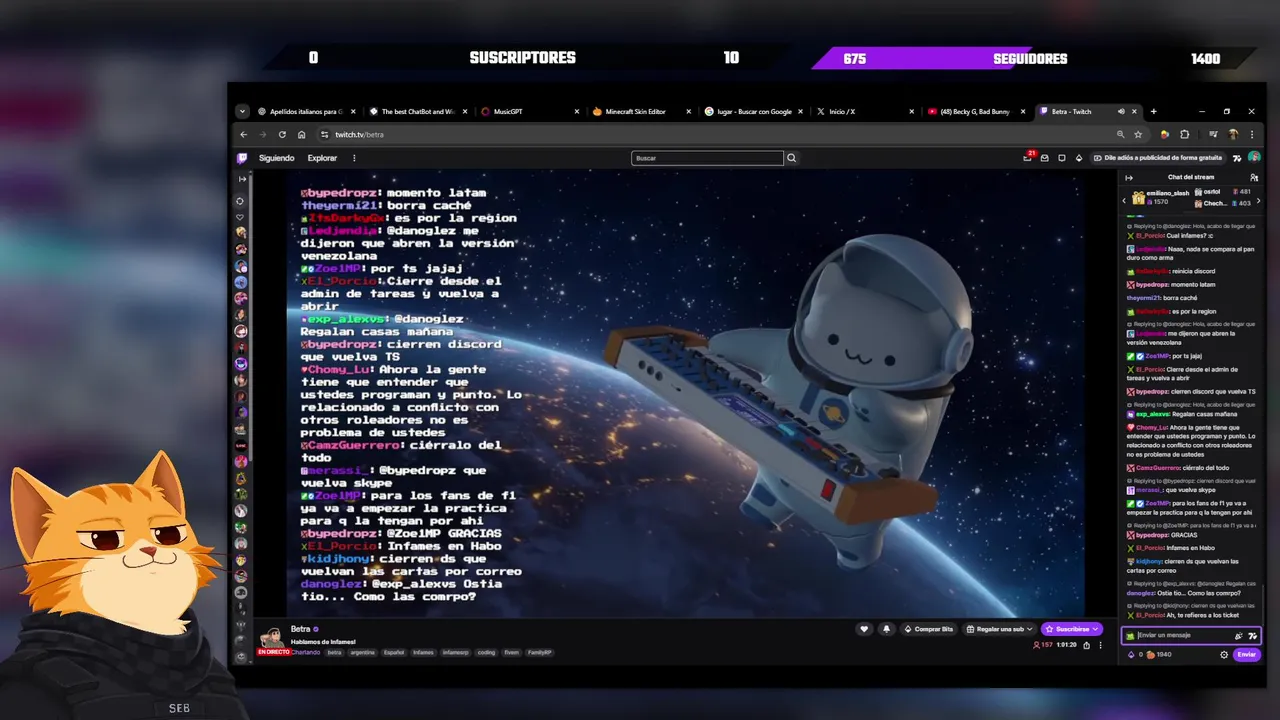1280x720 pixels.
Task: Open the Bits diamond icon in header
Action: point(1079,158)
